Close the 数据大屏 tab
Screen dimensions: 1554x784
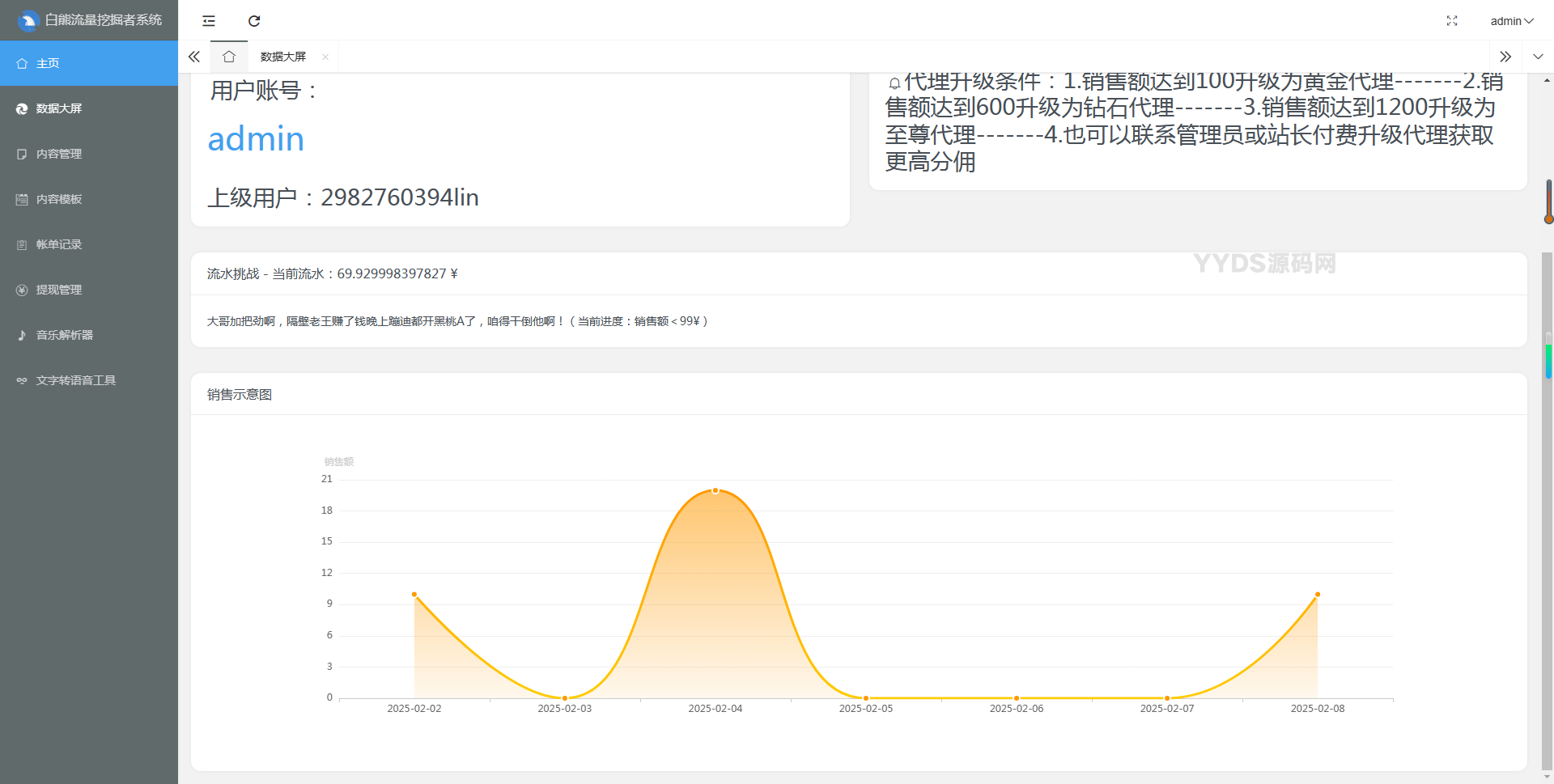325,57
